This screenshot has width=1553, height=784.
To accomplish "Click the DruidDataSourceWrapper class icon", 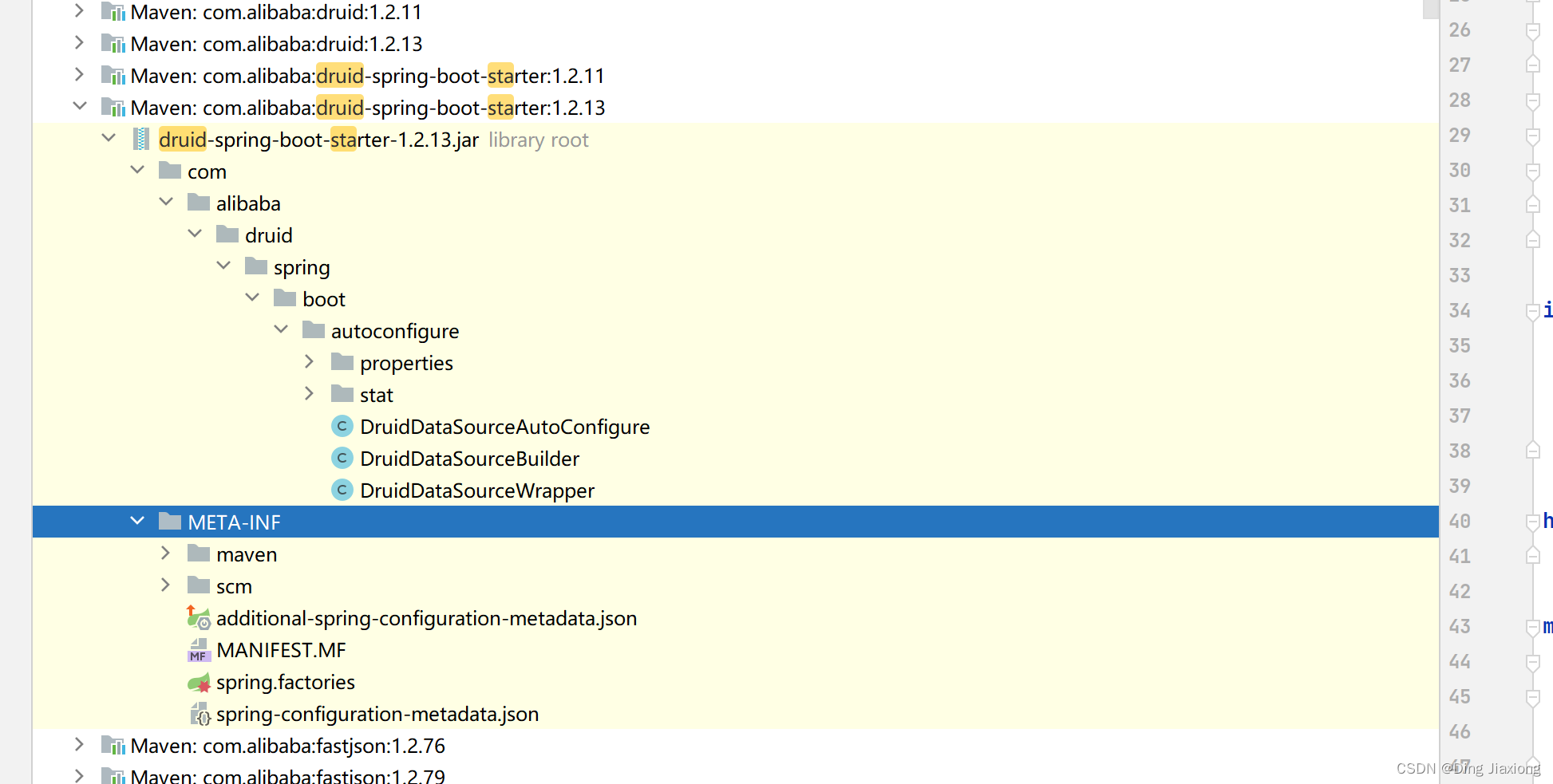I will click(x=342, y=490).
